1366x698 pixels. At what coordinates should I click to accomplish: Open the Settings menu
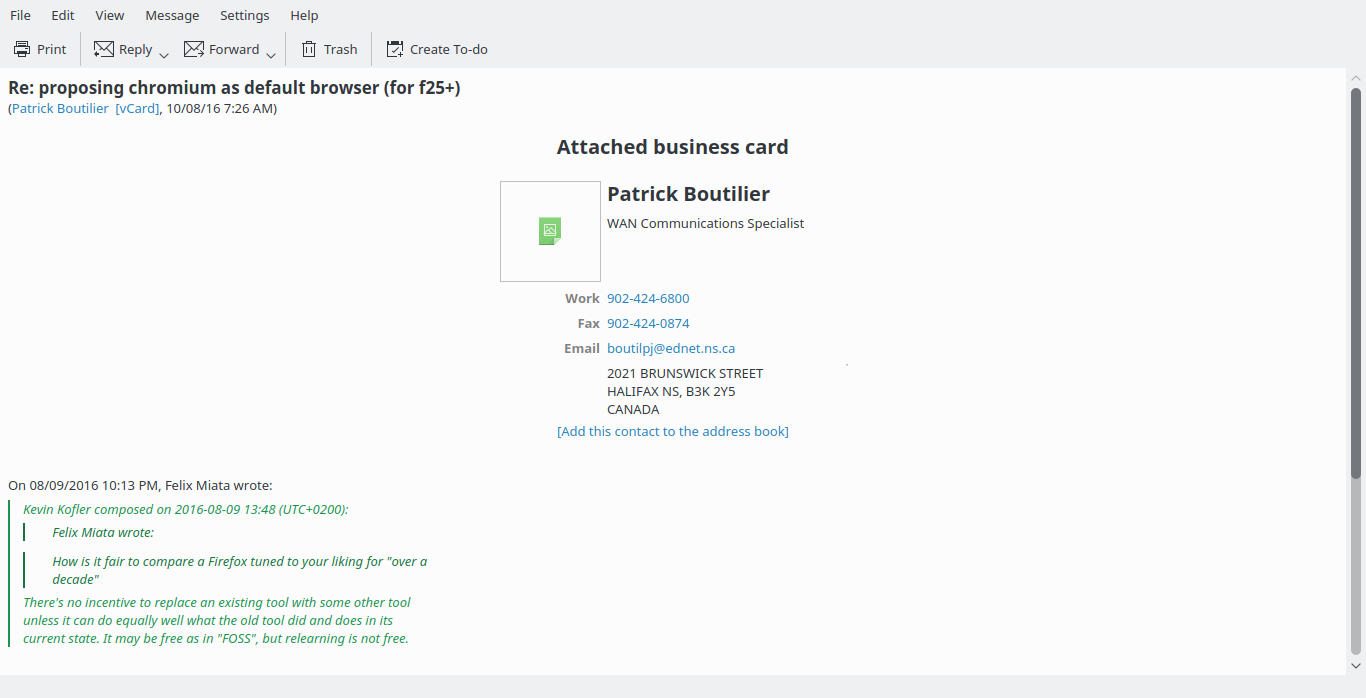tap(245, 15)
